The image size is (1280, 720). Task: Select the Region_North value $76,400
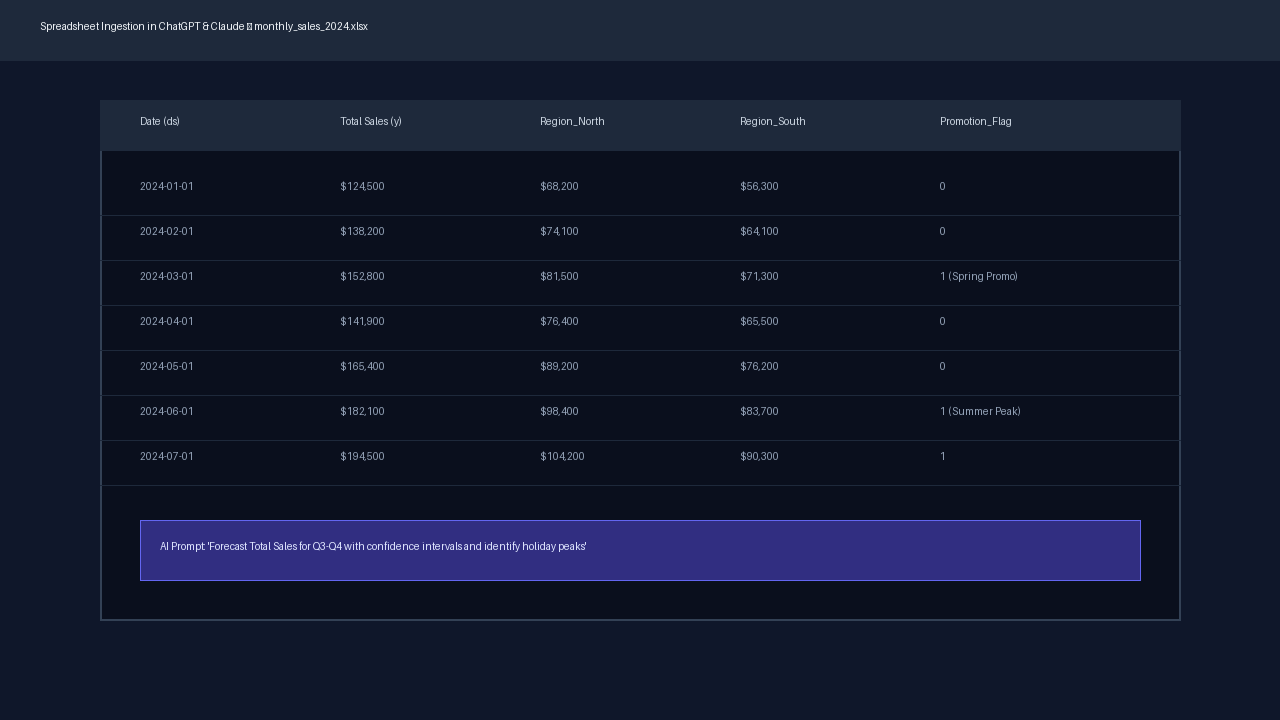click(x=559, y=321)
